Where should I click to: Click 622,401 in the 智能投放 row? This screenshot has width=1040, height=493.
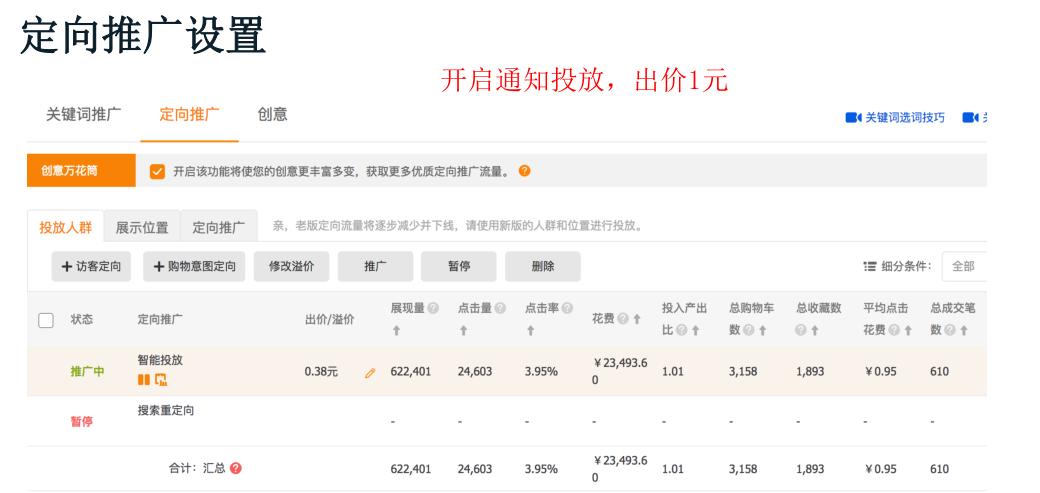[x=411, y=372]
